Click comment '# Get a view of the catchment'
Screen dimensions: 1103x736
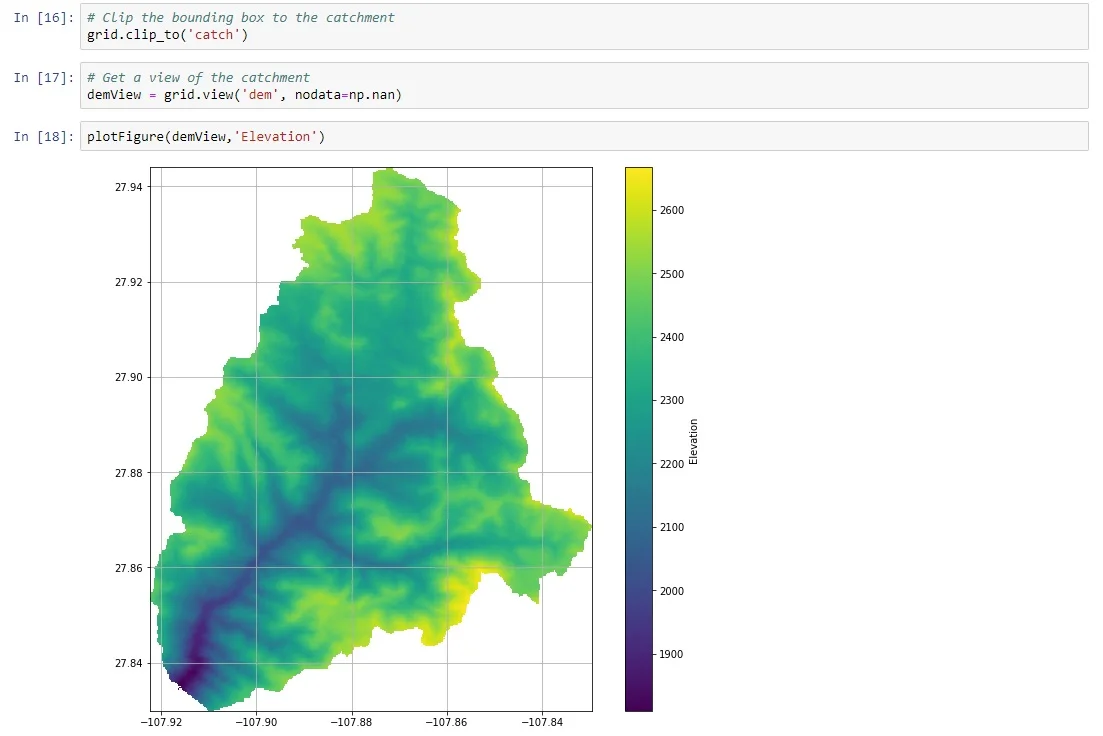198,77
